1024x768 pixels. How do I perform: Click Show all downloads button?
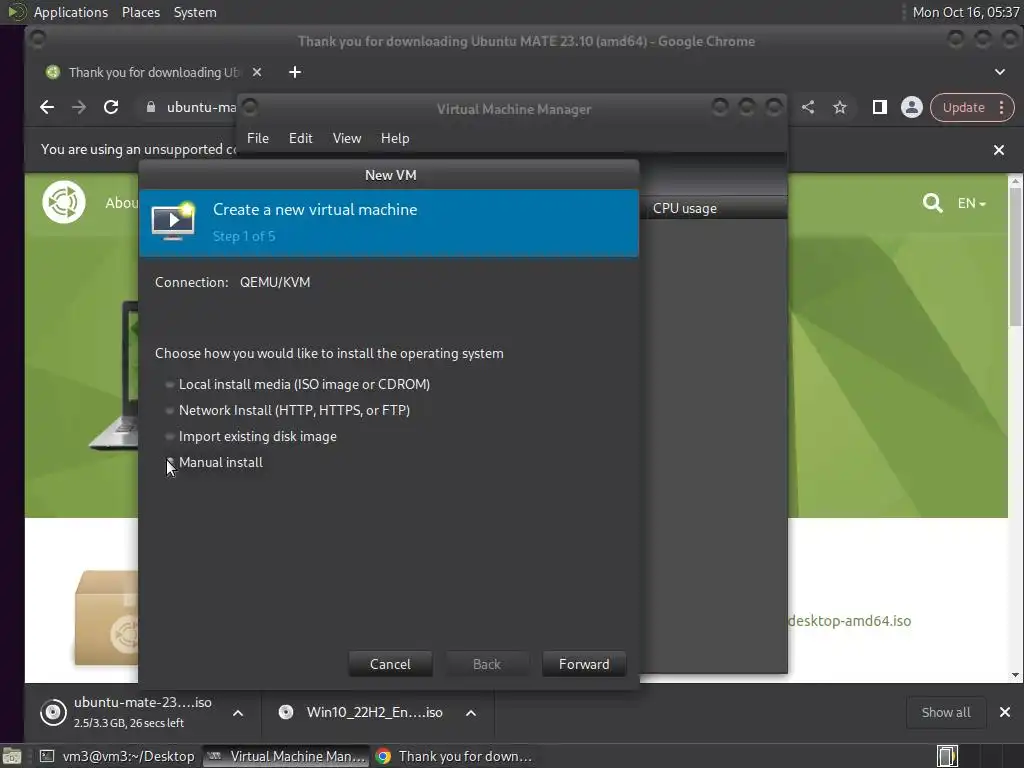point(946,712)
